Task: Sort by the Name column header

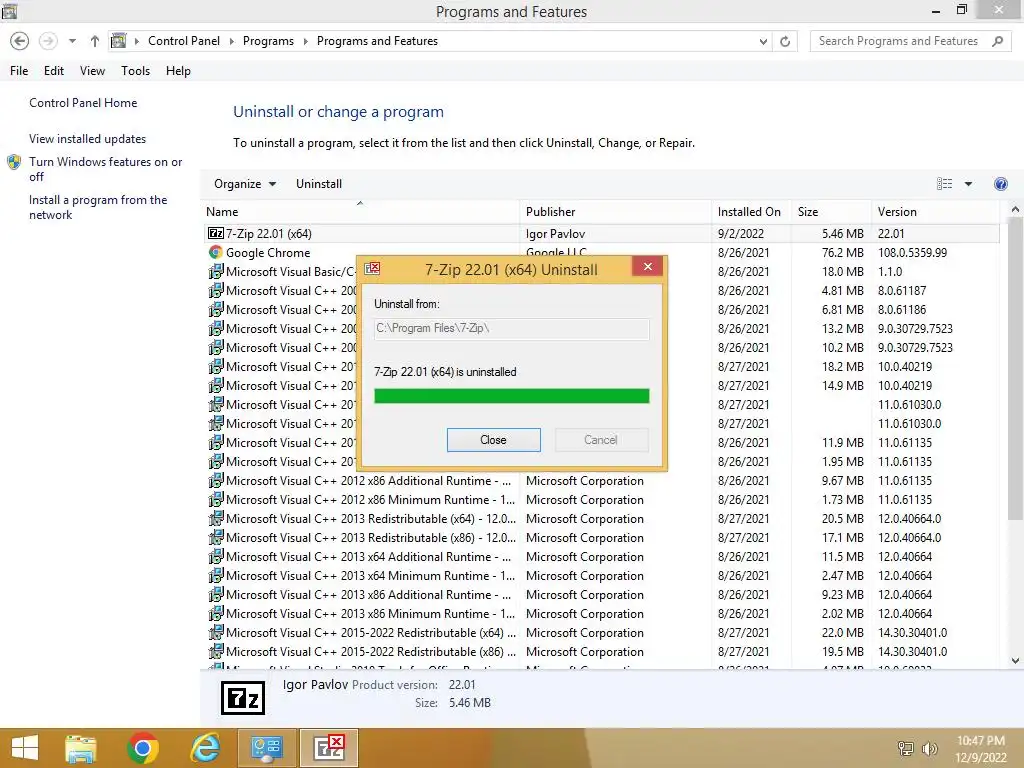Action: [360, 212]
